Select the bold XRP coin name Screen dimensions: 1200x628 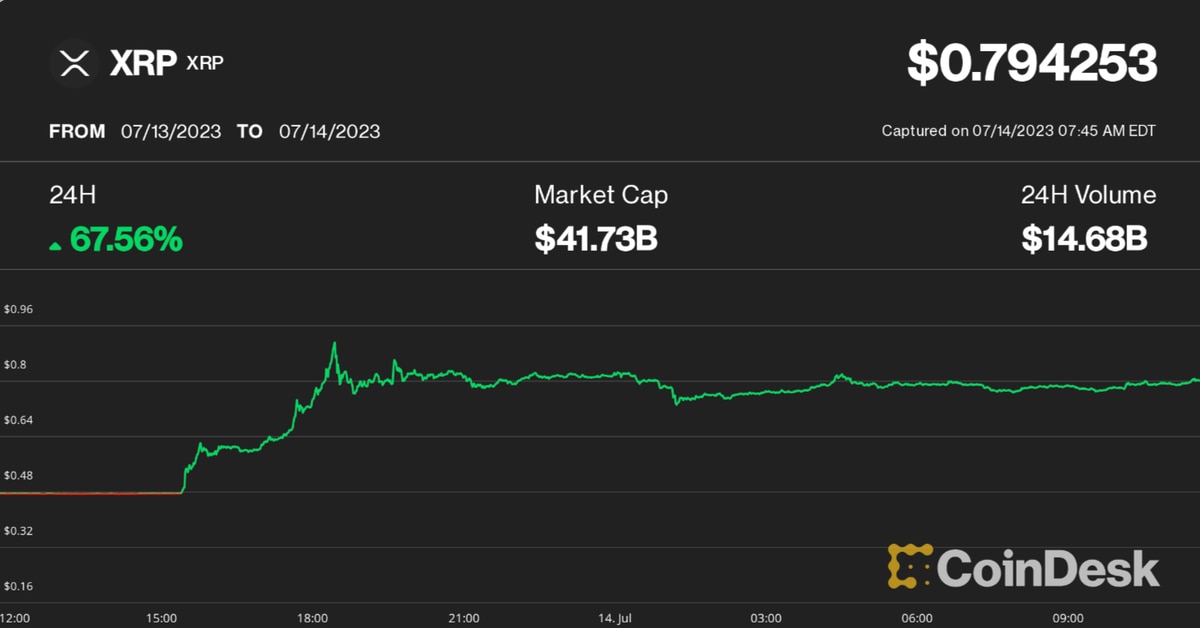(x=142, y=64)
